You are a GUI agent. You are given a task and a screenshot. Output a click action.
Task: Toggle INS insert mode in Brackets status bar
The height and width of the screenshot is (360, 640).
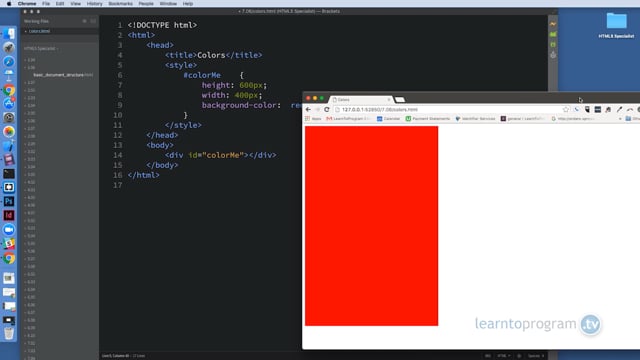pyautogui.click(x=488, y=356)
